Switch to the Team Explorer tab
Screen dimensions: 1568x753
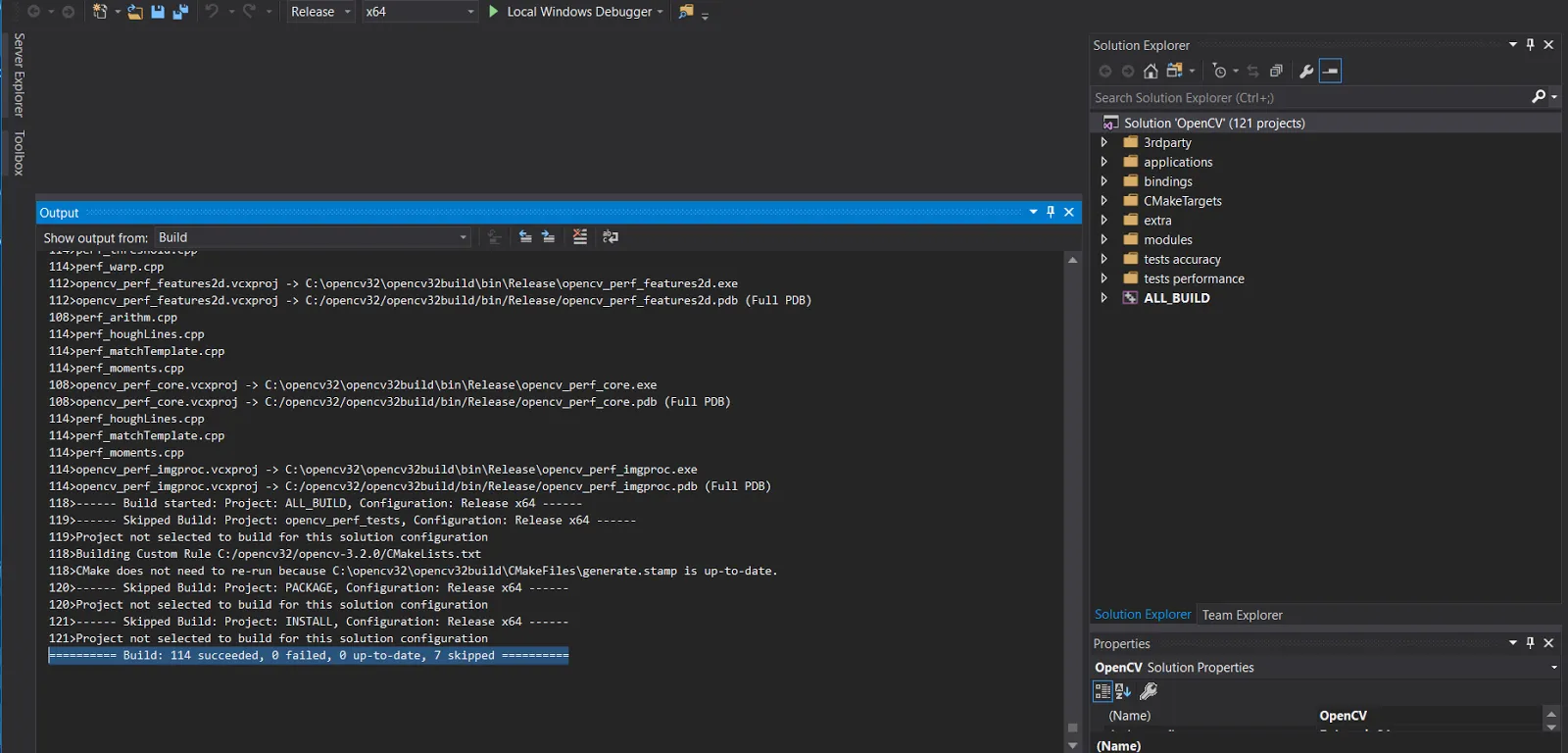(x=1242, y=615)
